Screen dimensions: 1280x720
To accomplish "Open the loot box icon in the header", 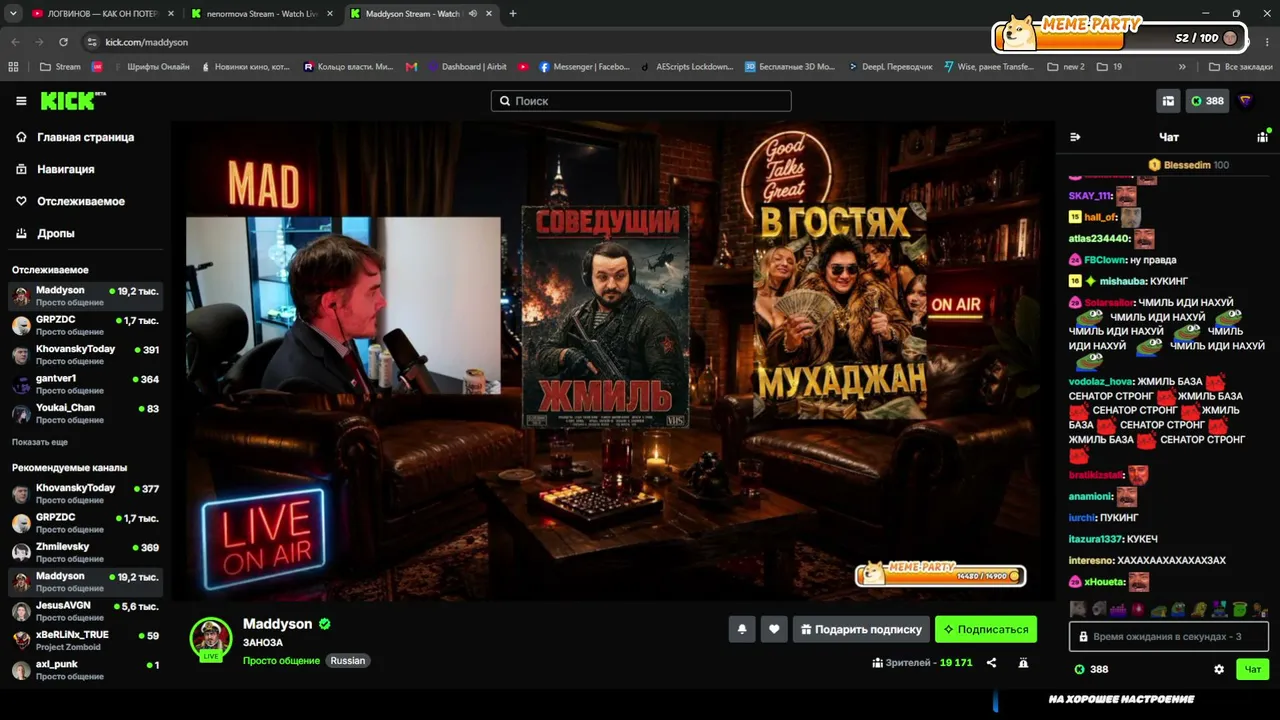I will [1167, 101].
